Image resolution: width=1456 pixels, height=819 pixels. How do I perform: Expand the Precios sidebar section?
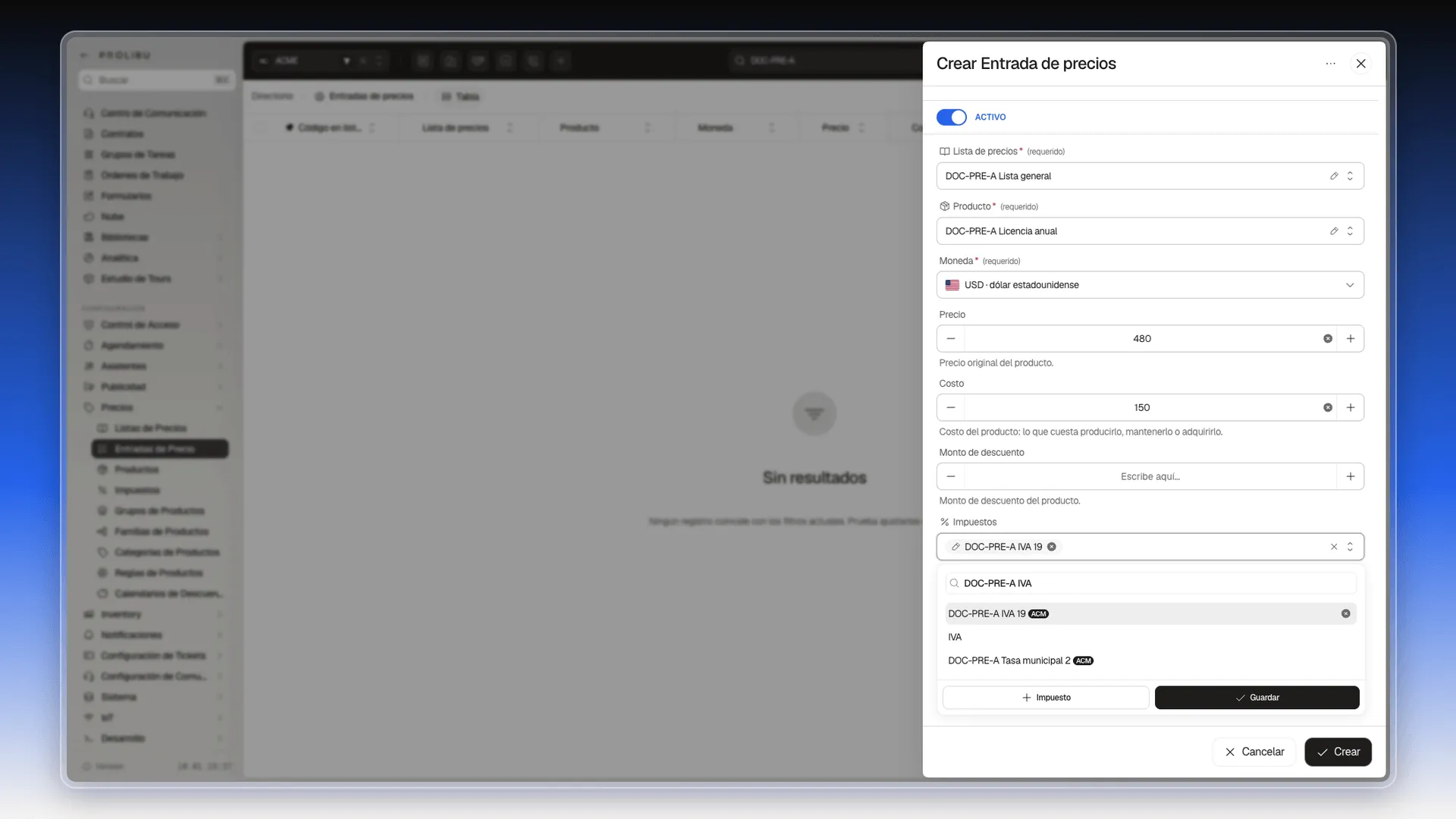pos(154,408)
